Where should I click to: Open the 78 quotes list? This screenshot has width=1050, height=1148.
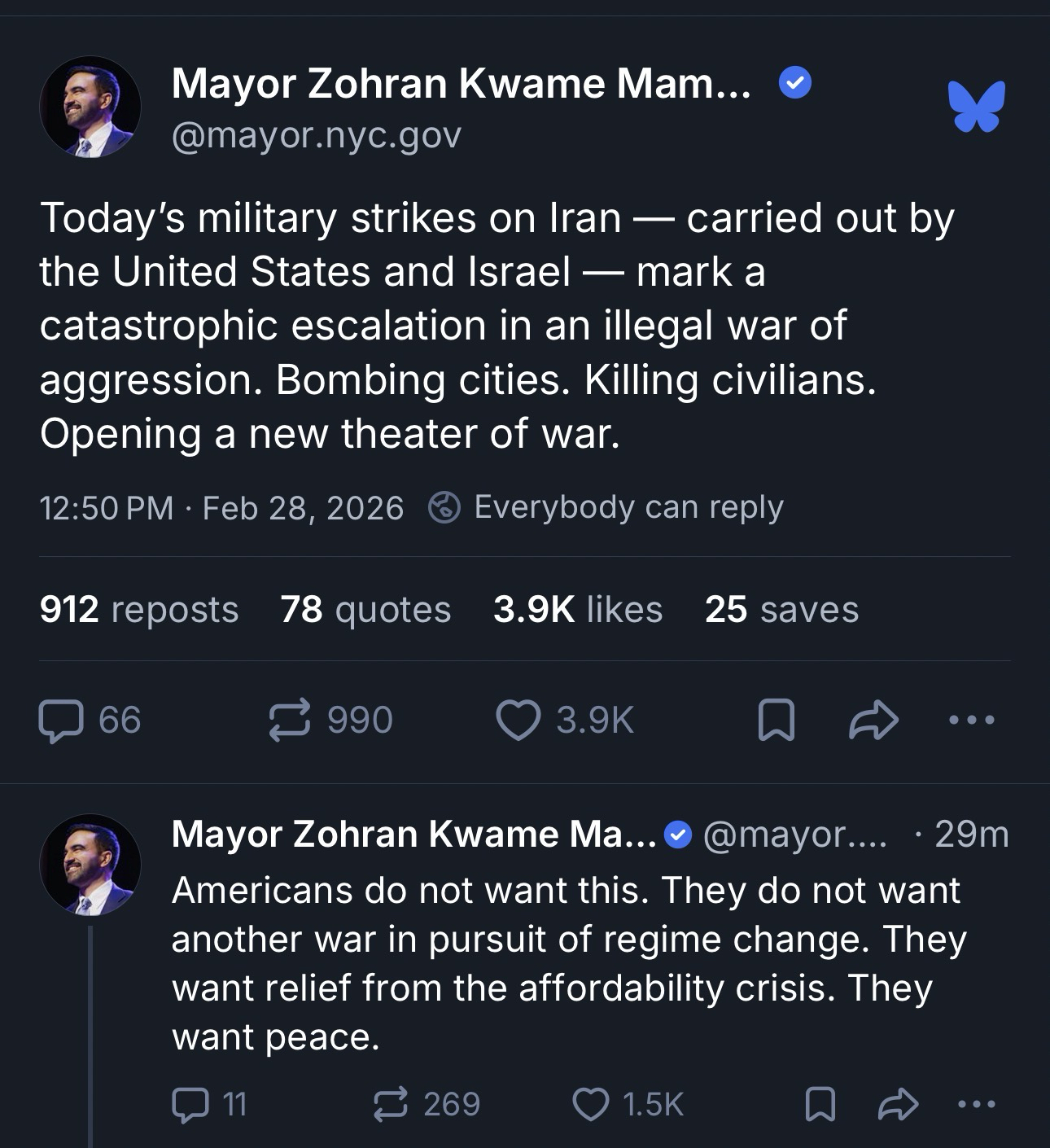click(365, 609)
